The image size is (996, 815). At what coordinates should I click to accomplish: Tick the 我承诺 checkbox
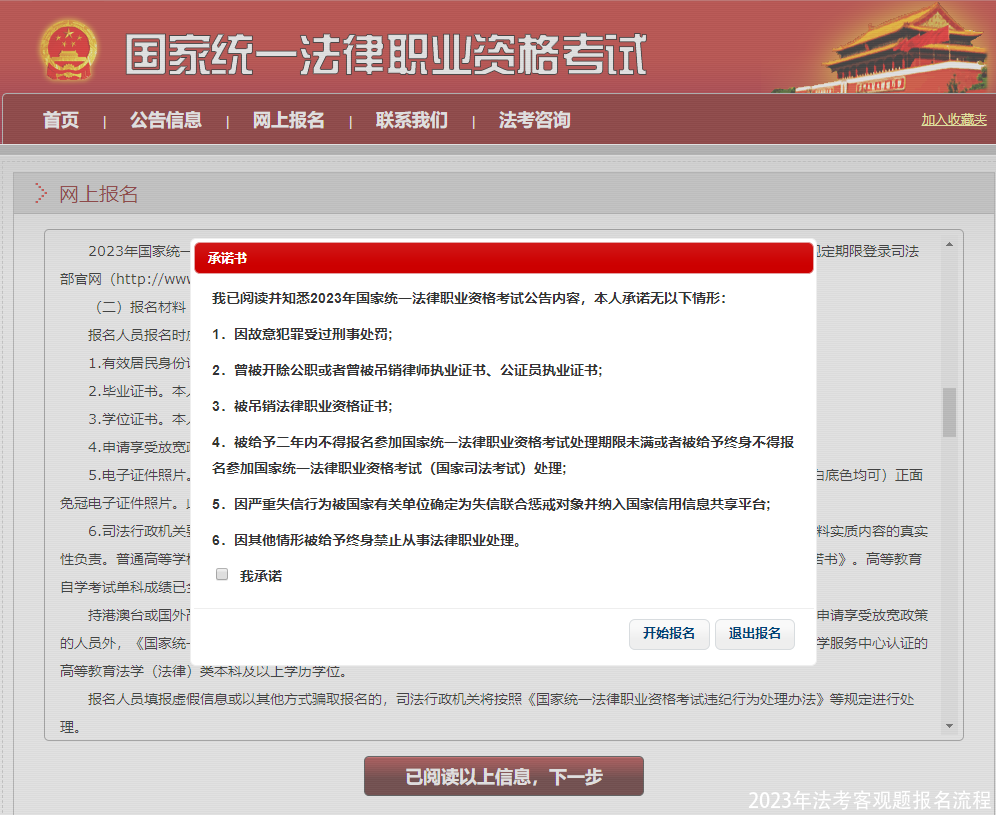pyautogui.click(x=222, y=575)
